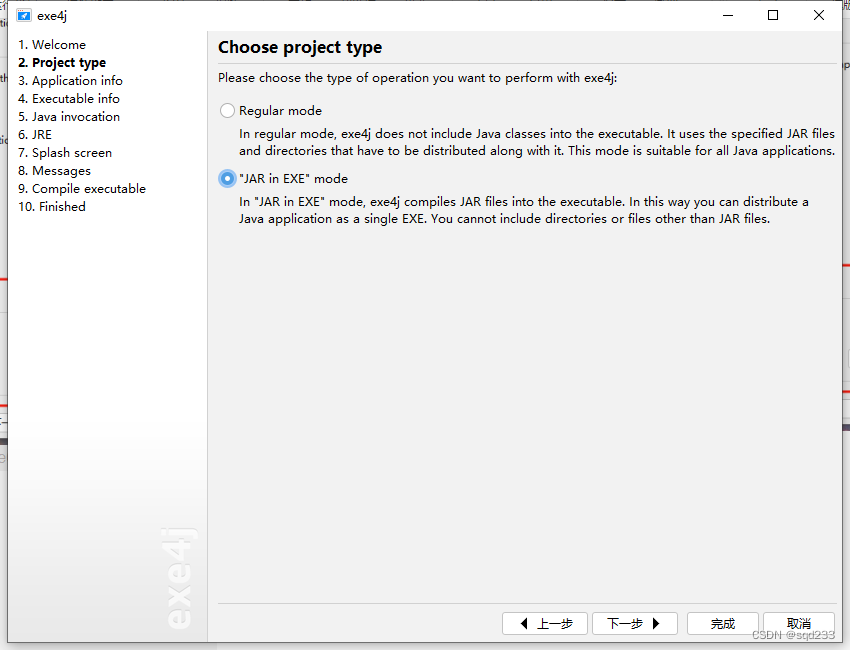Click the Choose project type heading
The height and width of the screenshot is (650, 850).
pos(300,47)
